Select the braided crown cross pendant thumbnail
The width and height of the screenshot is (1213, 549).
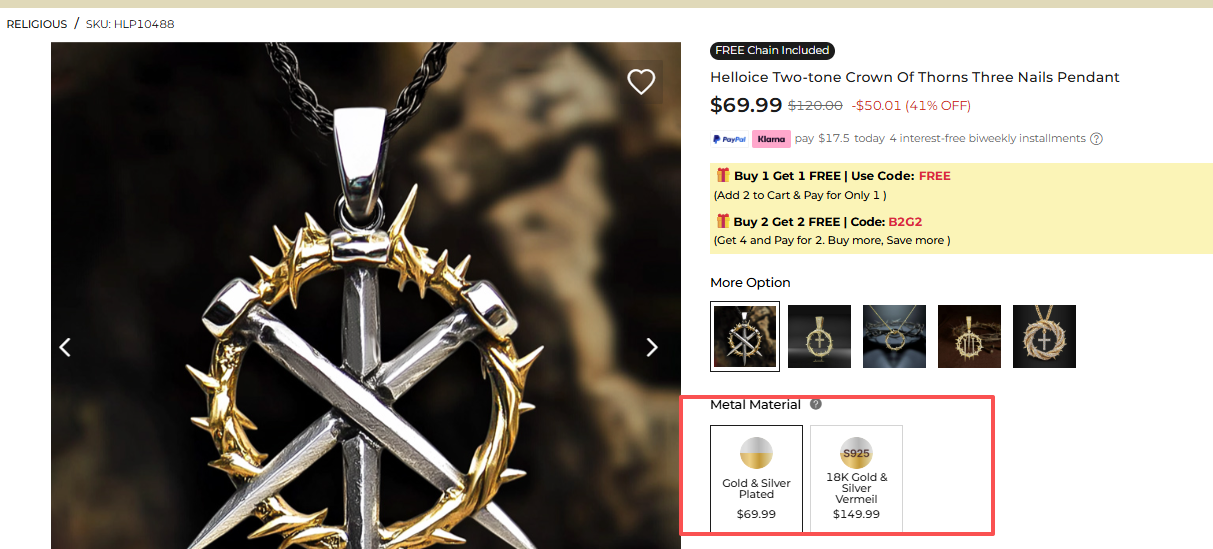[x=1044, y=336]
